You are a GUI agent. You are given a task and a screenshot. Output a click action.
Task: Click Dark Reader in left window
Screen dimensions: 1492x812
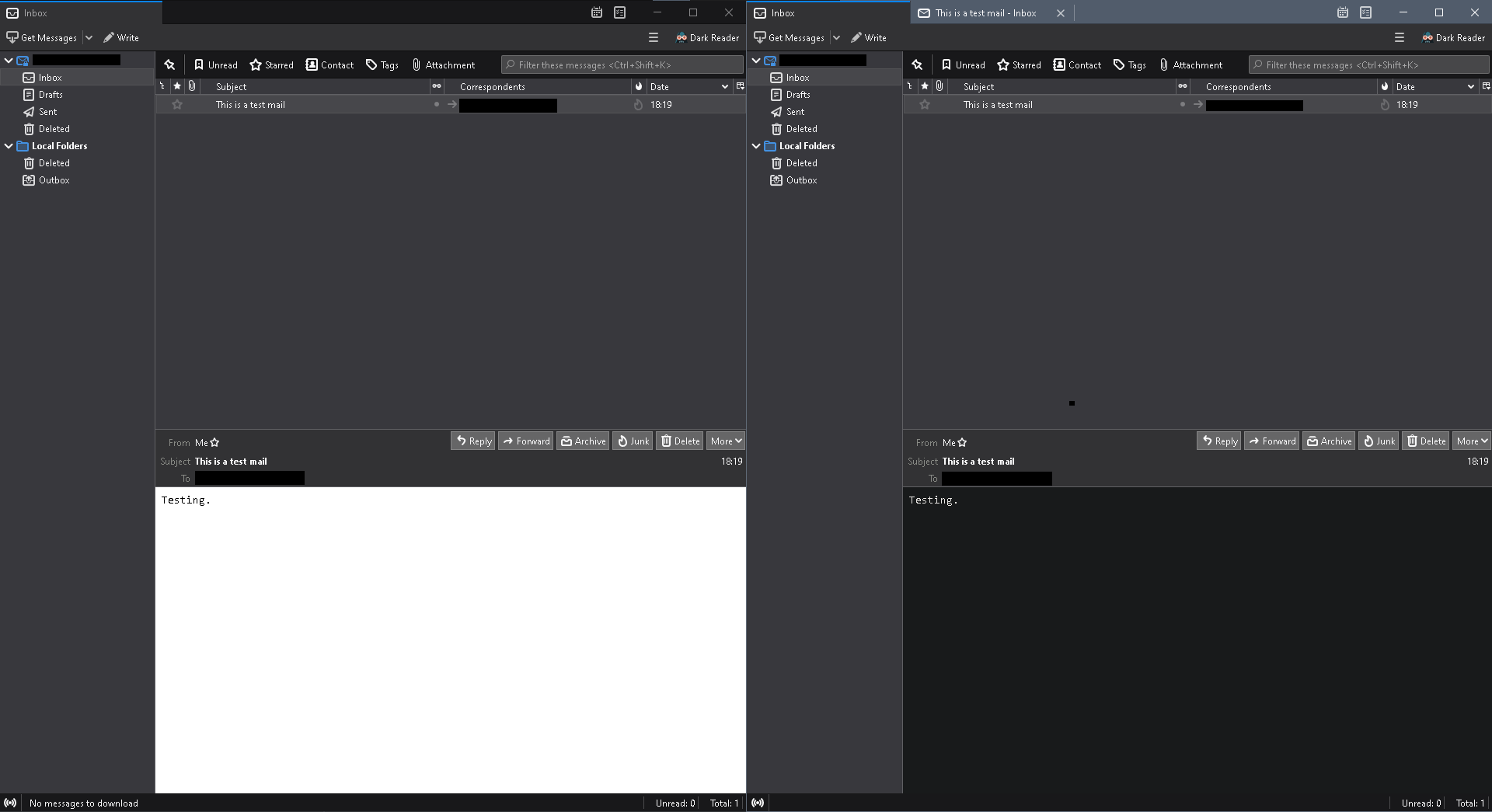click(707, 37)
